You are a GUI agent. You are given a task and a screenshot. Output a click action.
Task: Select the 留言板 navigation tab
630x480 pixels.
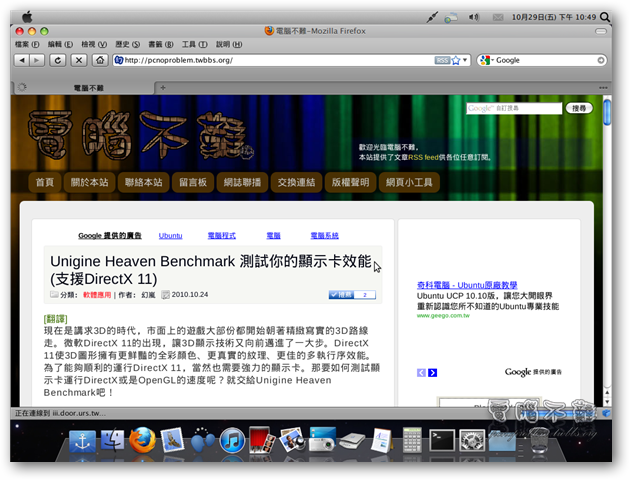click(193, 182)
